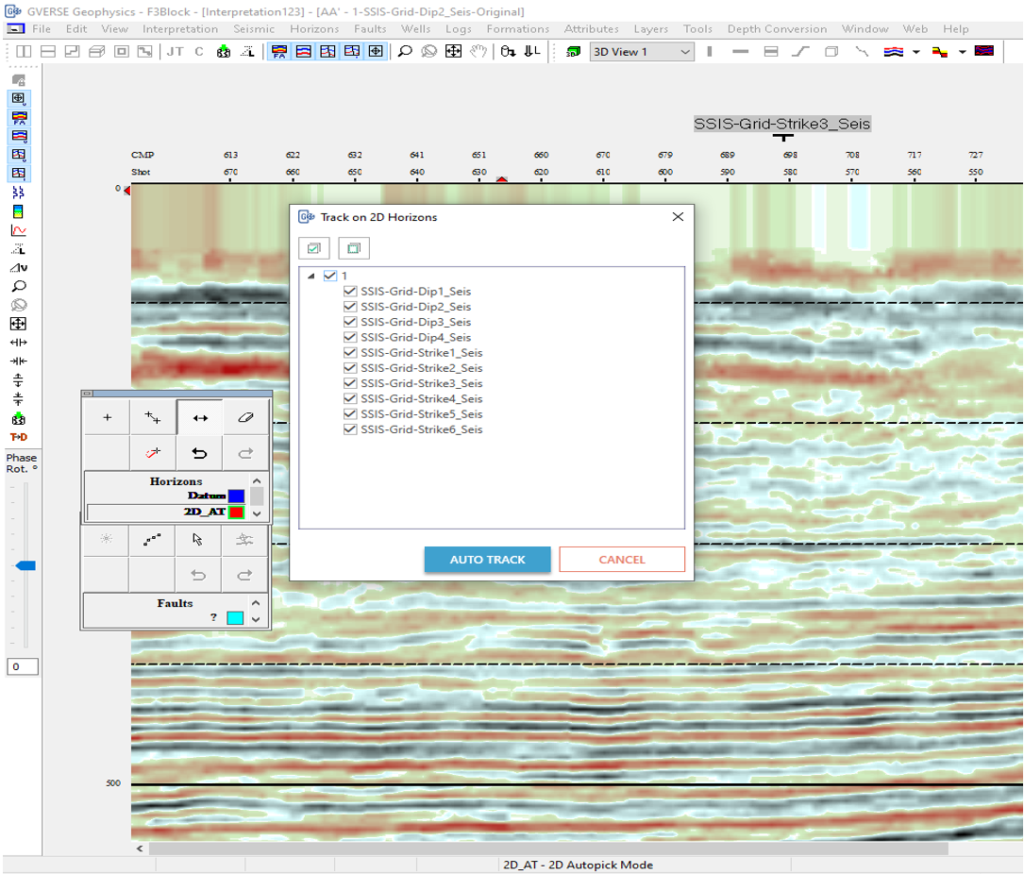Click the undo arrow in the Horizons toolbar panel
The height and width of the screenshot is (874, 1024).
pyautogui.click(x=199, y=453)
